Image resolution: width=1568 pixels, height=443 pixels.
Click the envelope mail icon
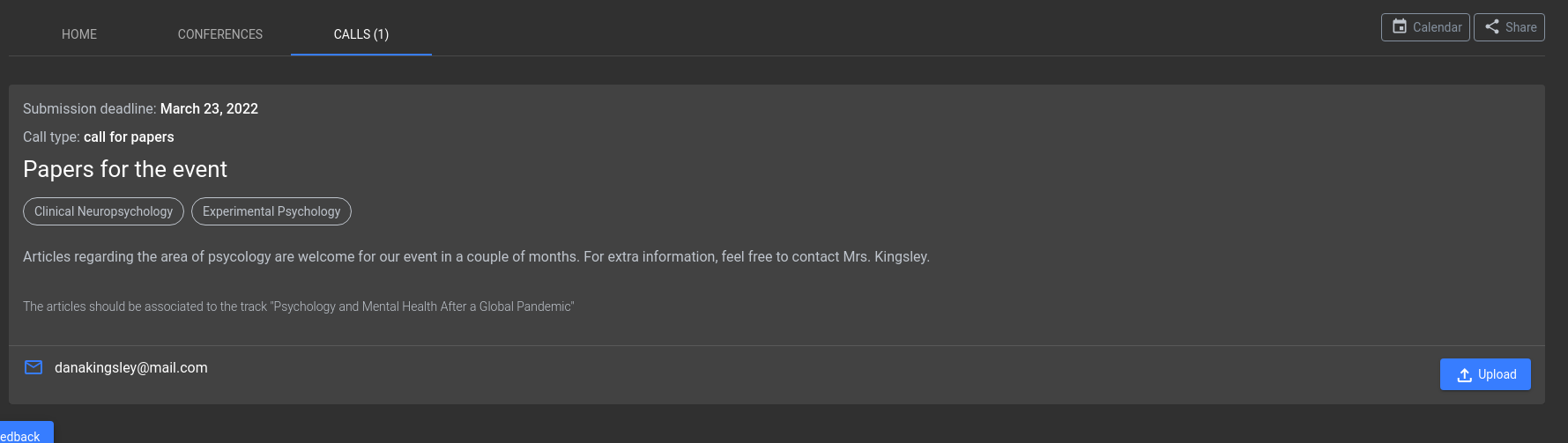(x=33, y=367)
